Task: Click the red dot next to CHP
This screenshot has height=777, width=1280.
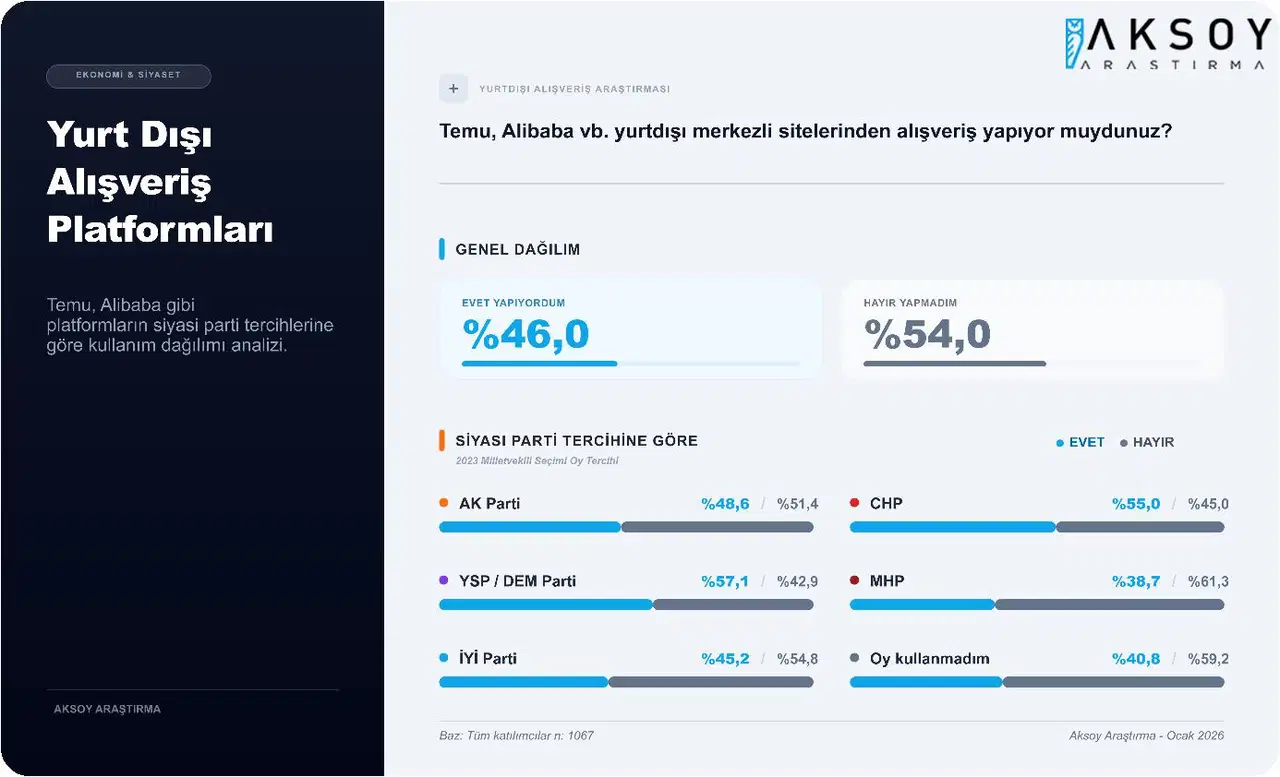Action: pyautogui.click(x=855, y=503)
